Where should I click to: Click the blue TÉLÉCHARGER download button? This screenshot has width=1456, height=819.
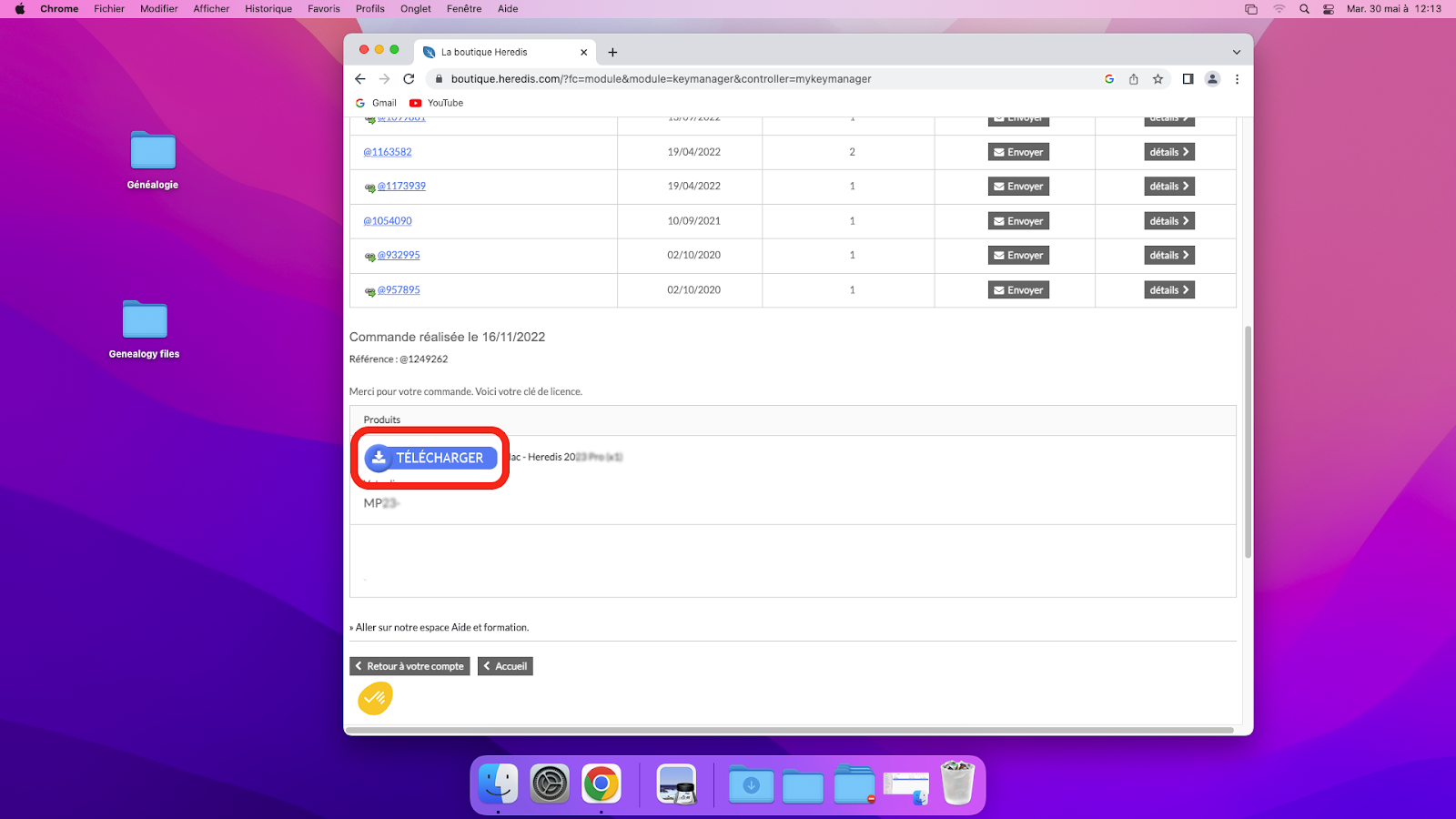(430, 458)
